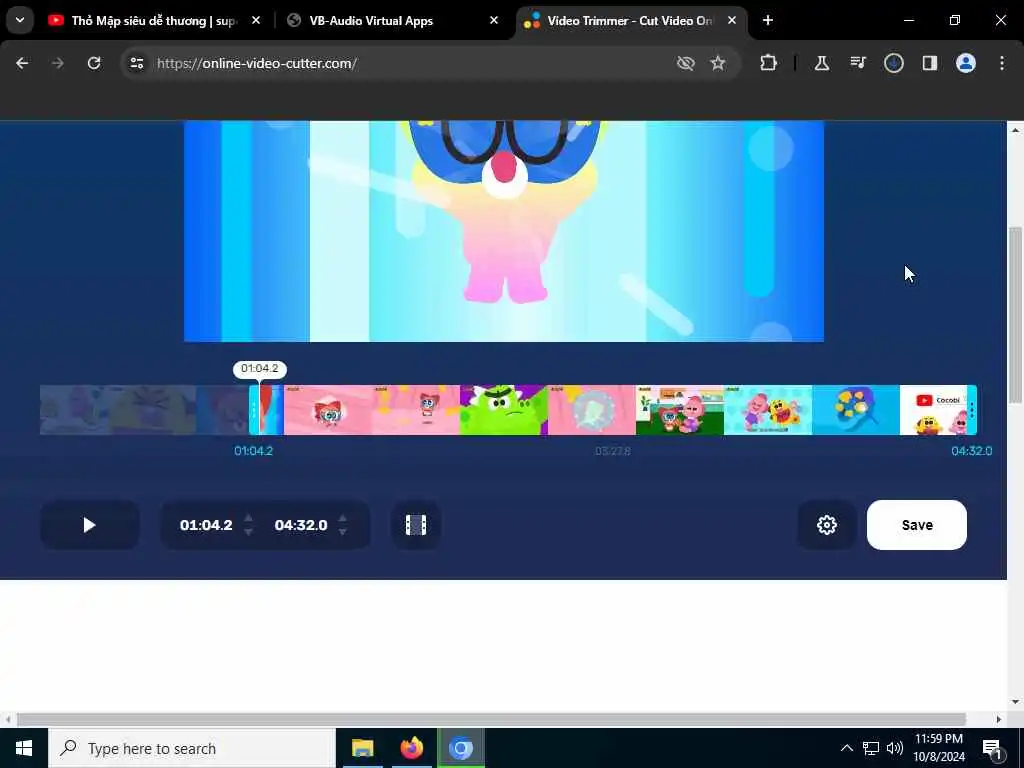Open the Windows Start menu
The height and width of the screenshot is (768, 1024).
(x=24, y=748)
